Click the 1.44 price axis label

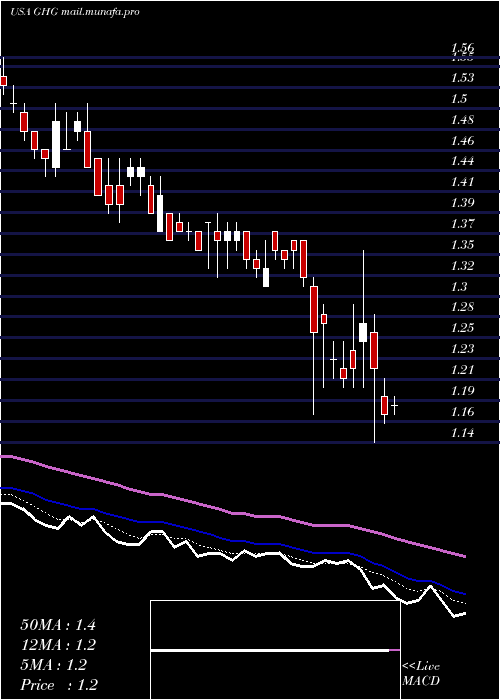pyautogui.click(x=462, y=161)
